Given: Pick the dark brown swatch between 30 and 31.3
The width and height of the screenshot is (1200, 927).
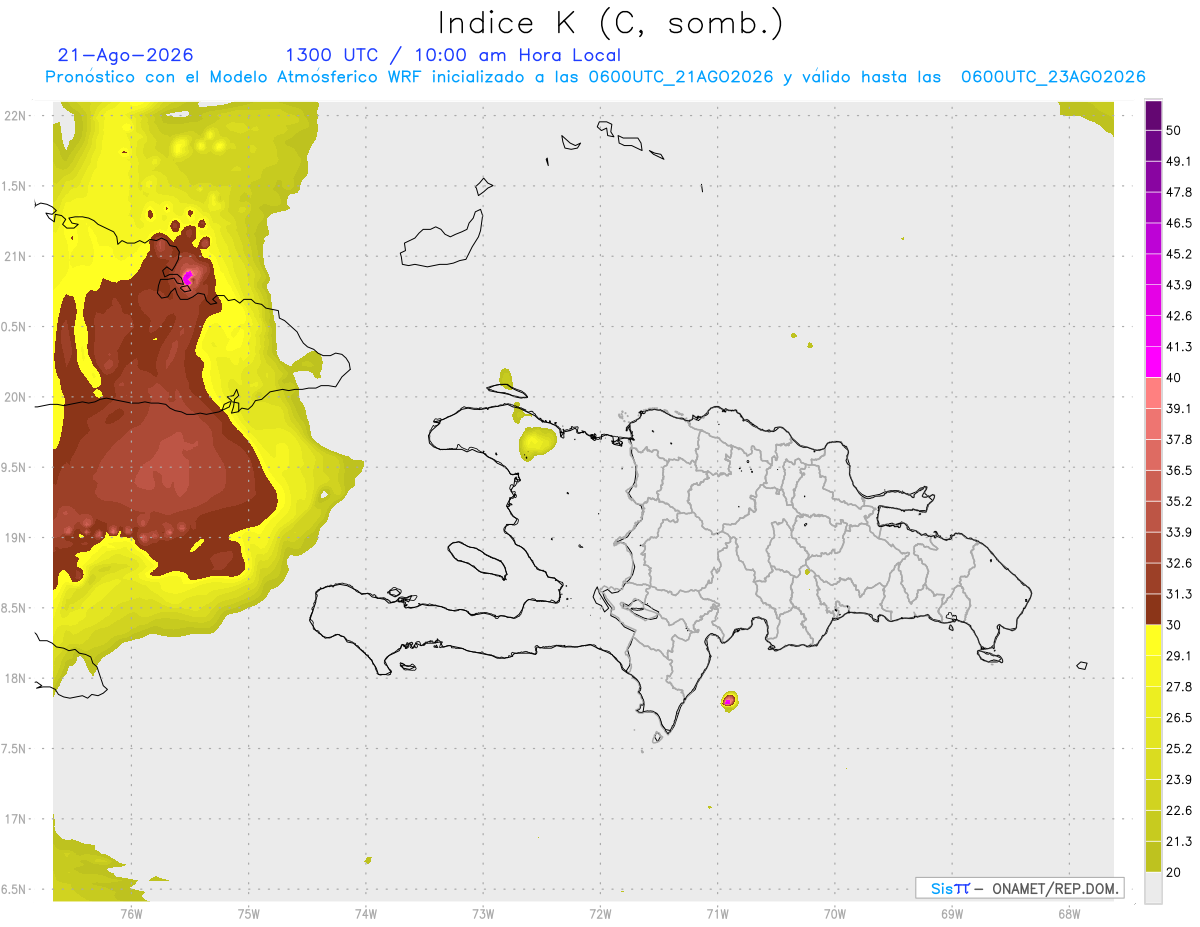Looking at the screenshot, I should pyautogui.click(x=1154, y=610).
